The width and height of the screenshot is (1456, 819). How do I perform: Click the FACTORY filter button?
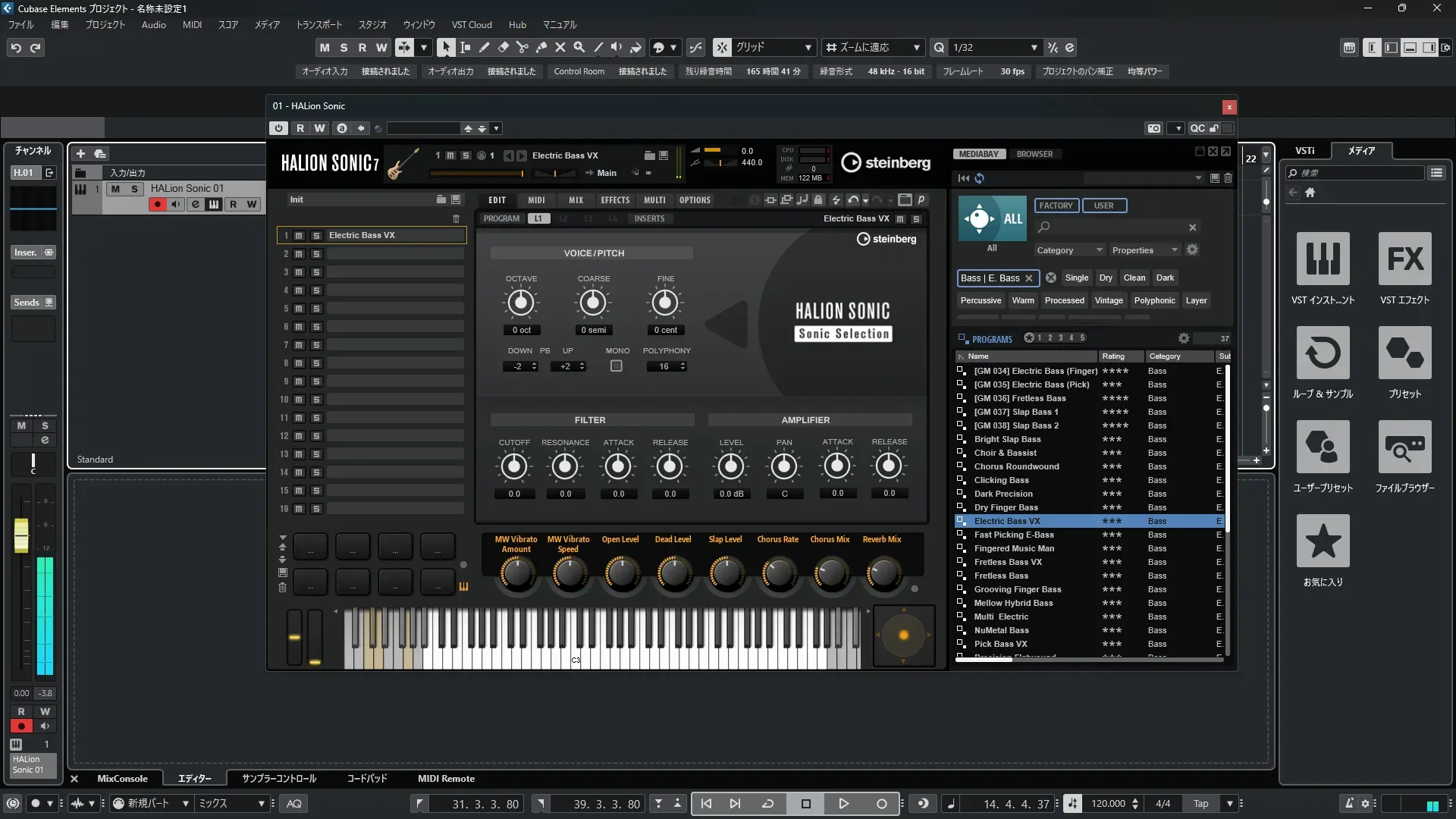1056,206
